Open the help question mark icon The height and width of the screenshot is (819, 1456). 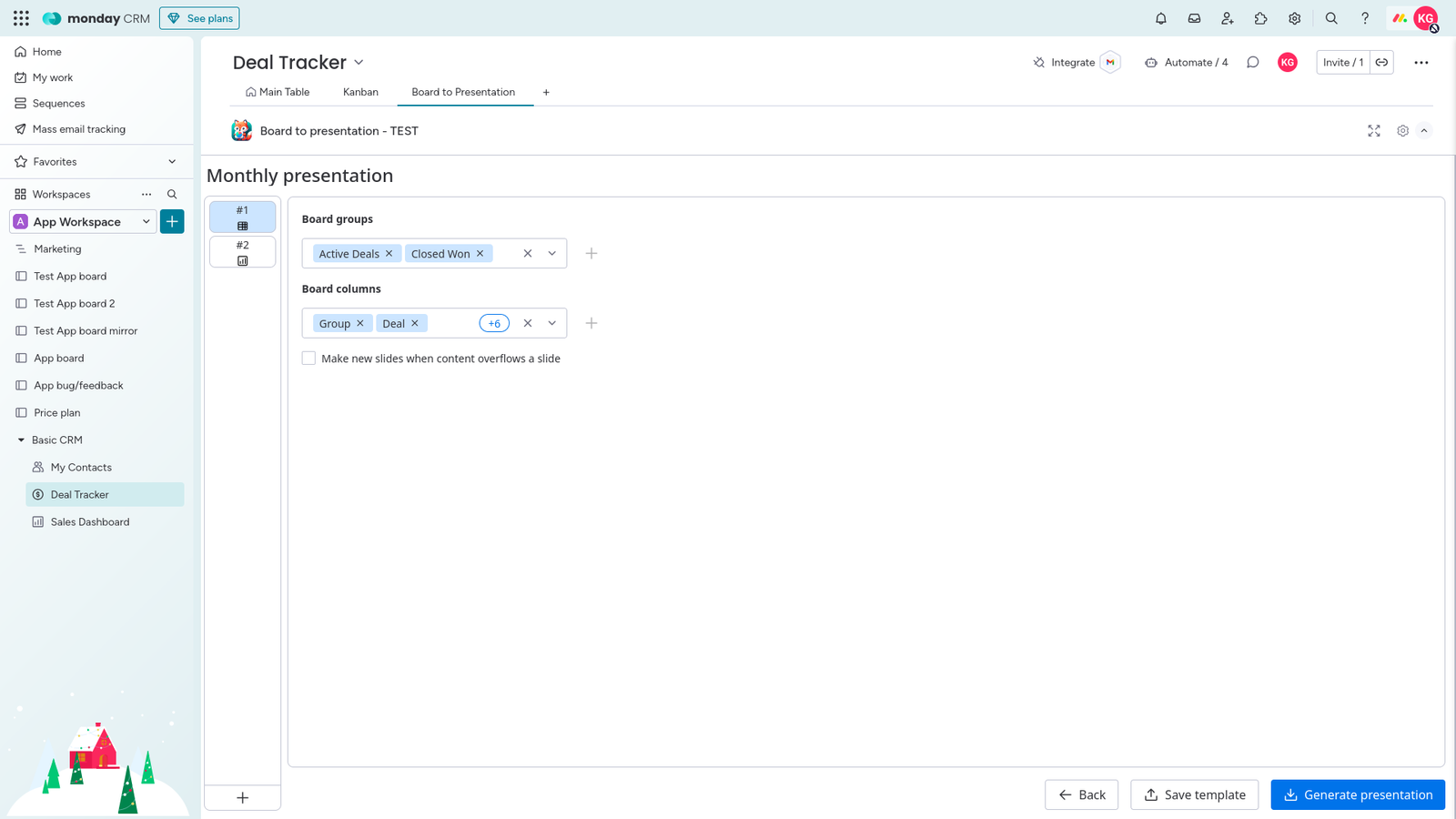(1364, 18)
